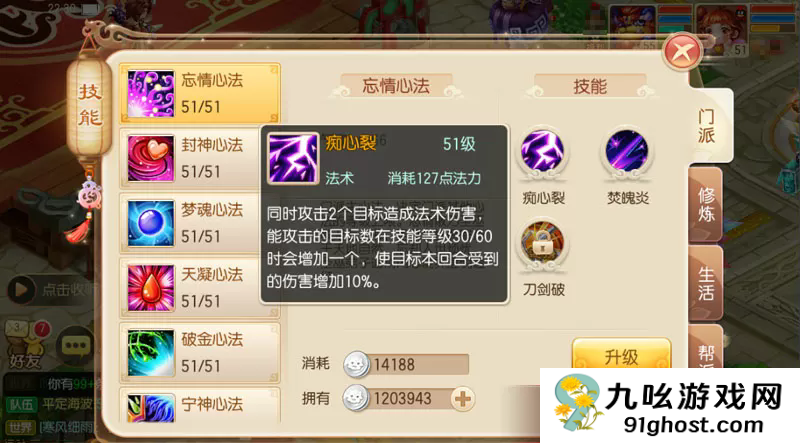Open the 宁神心法 entry
Image resolution: width=800 pixels, height=443 pixels.
200,405
